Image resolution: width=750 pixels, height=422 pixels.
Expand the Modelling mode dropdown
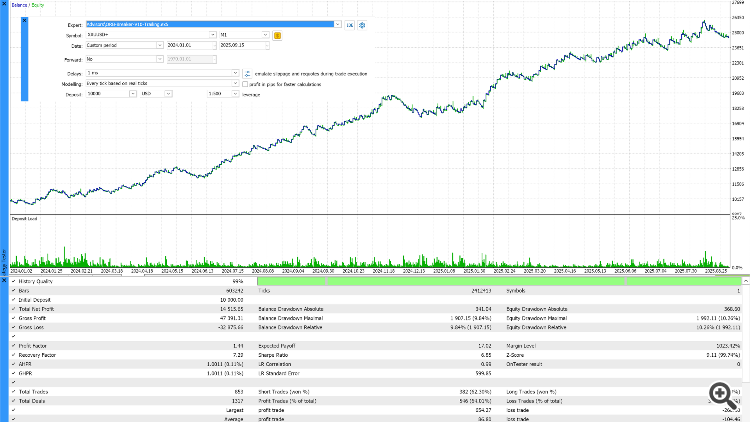tap(235, 84)
